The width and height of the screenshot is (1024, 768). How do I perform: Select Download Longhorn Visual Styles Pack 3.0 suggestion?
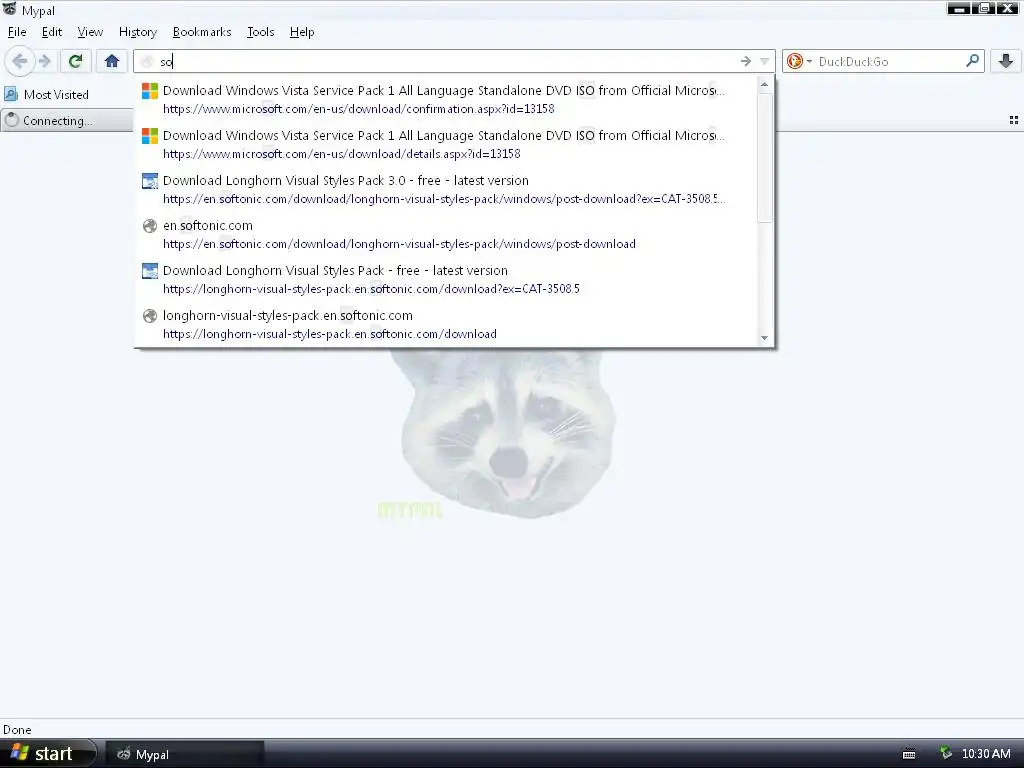(x=445, y=189)
